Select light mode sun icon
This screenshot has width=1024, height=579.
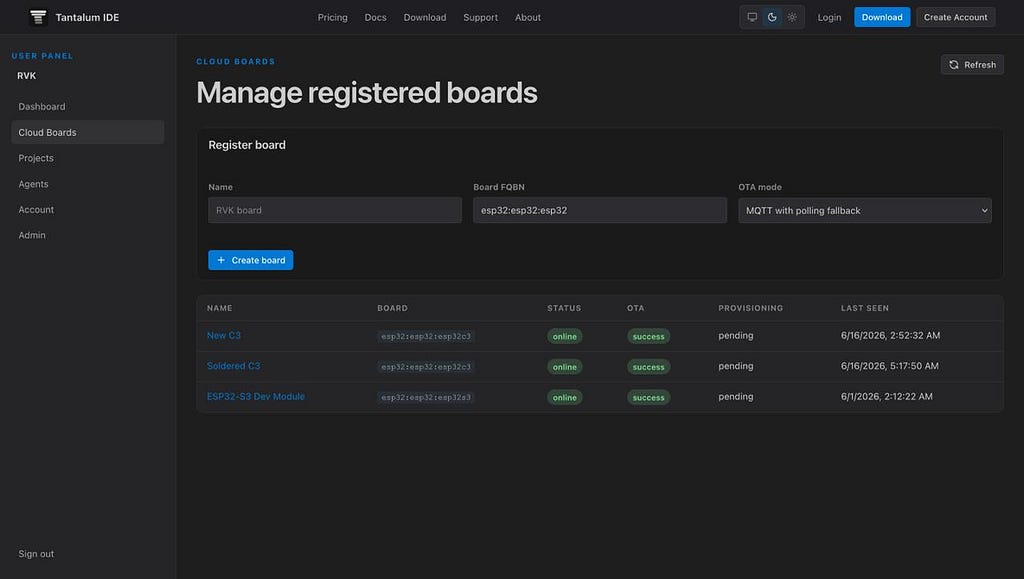tap(792, 17)
